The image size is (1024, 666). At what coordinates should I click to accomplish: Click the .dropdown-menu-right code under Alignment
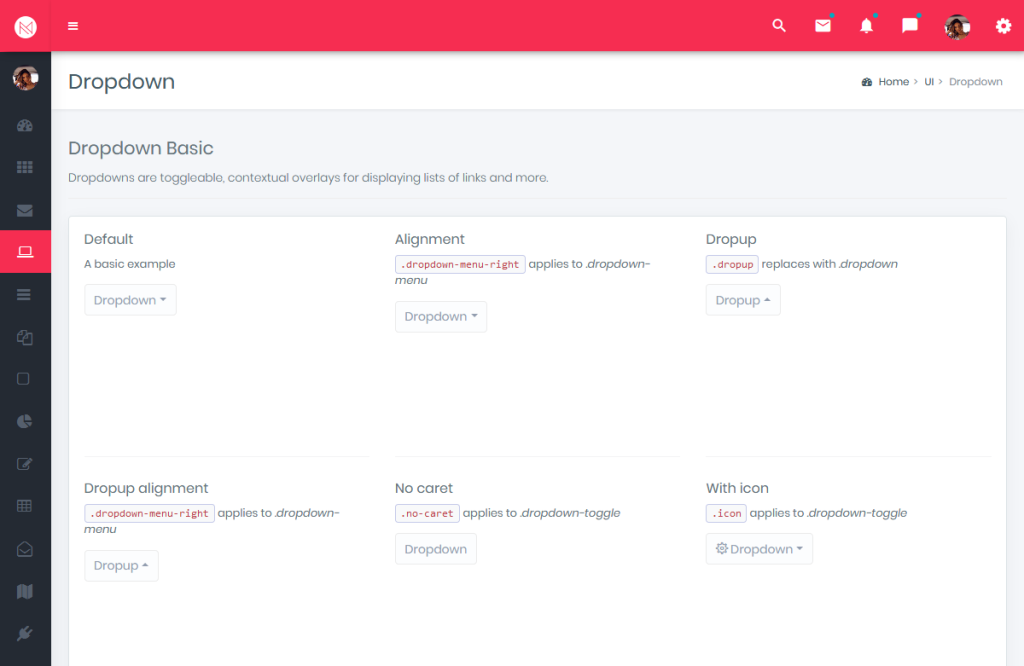click(x=460, y=264)
